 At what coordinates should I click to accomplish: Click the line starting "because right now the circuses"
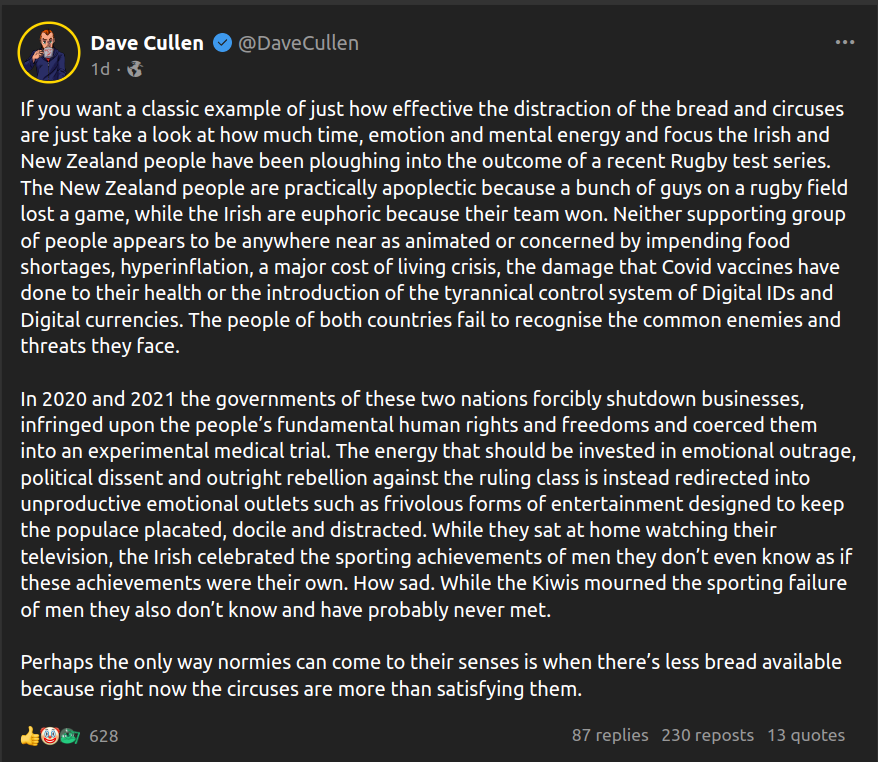(x=300, y=688)
